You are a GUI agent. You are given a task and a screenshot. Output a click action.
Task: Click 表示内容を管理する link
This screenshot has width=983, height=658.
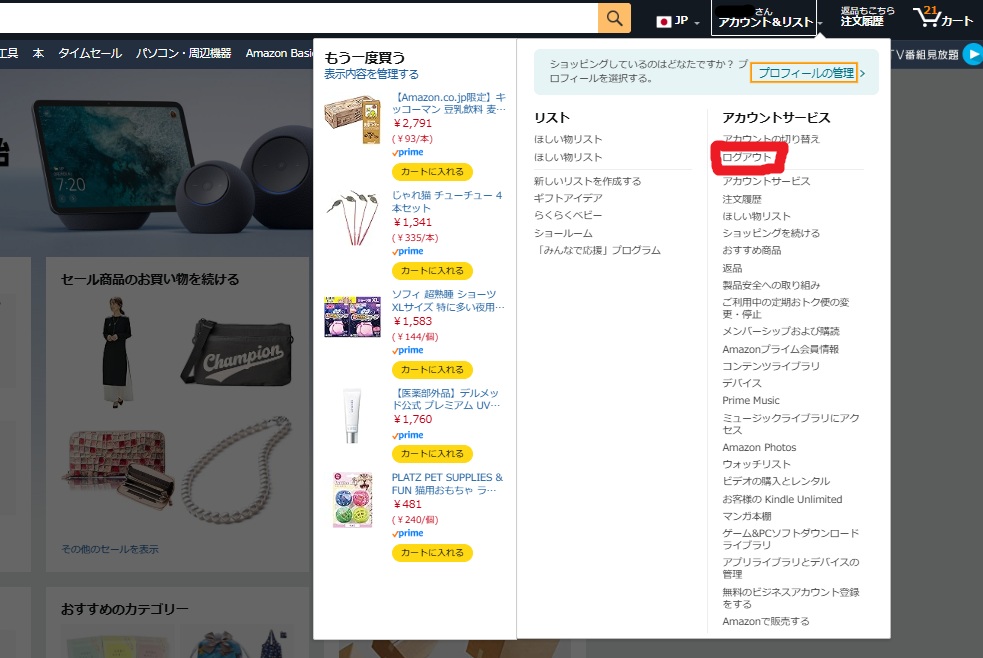[x=371, y=74]
